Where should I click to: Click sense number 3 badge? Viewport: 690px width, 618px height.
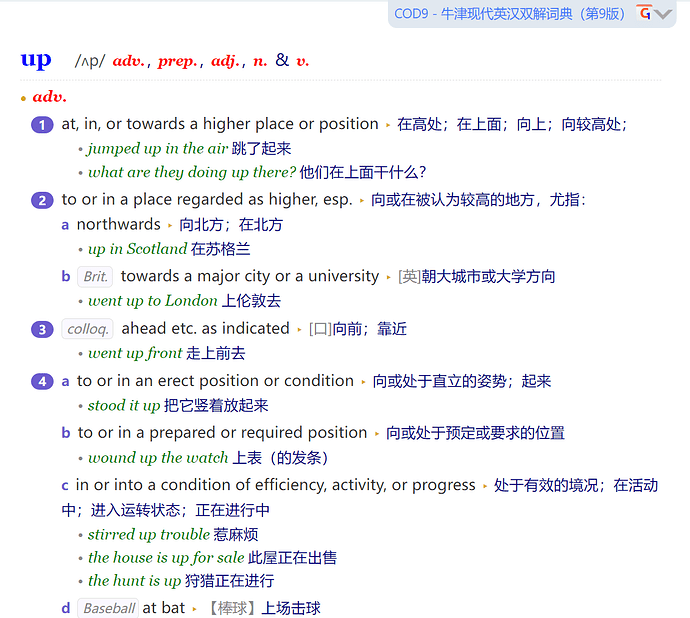click(42, 329)
